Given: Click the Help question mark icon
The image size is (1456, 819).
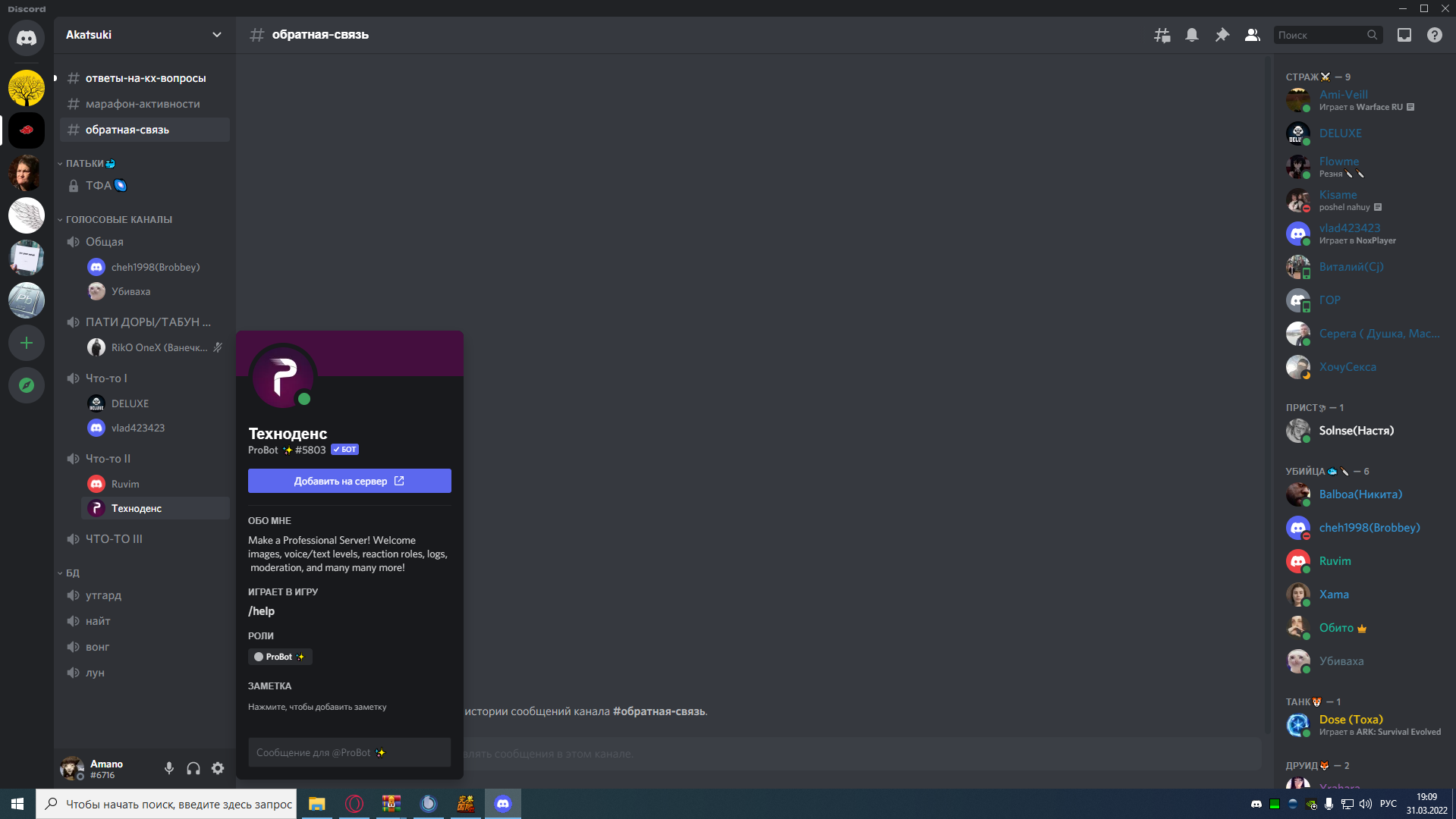Looking at the screenshot, I should pos(1434,35).
